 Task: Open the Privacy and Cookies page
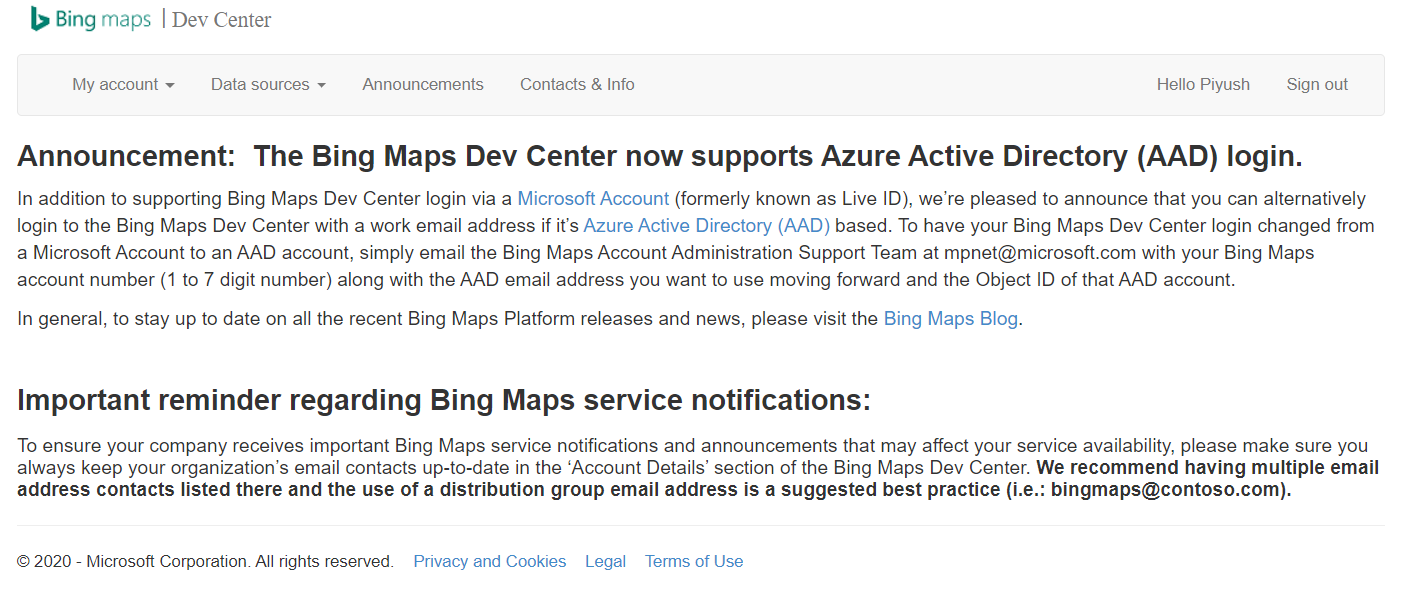[x=489, y=561]
